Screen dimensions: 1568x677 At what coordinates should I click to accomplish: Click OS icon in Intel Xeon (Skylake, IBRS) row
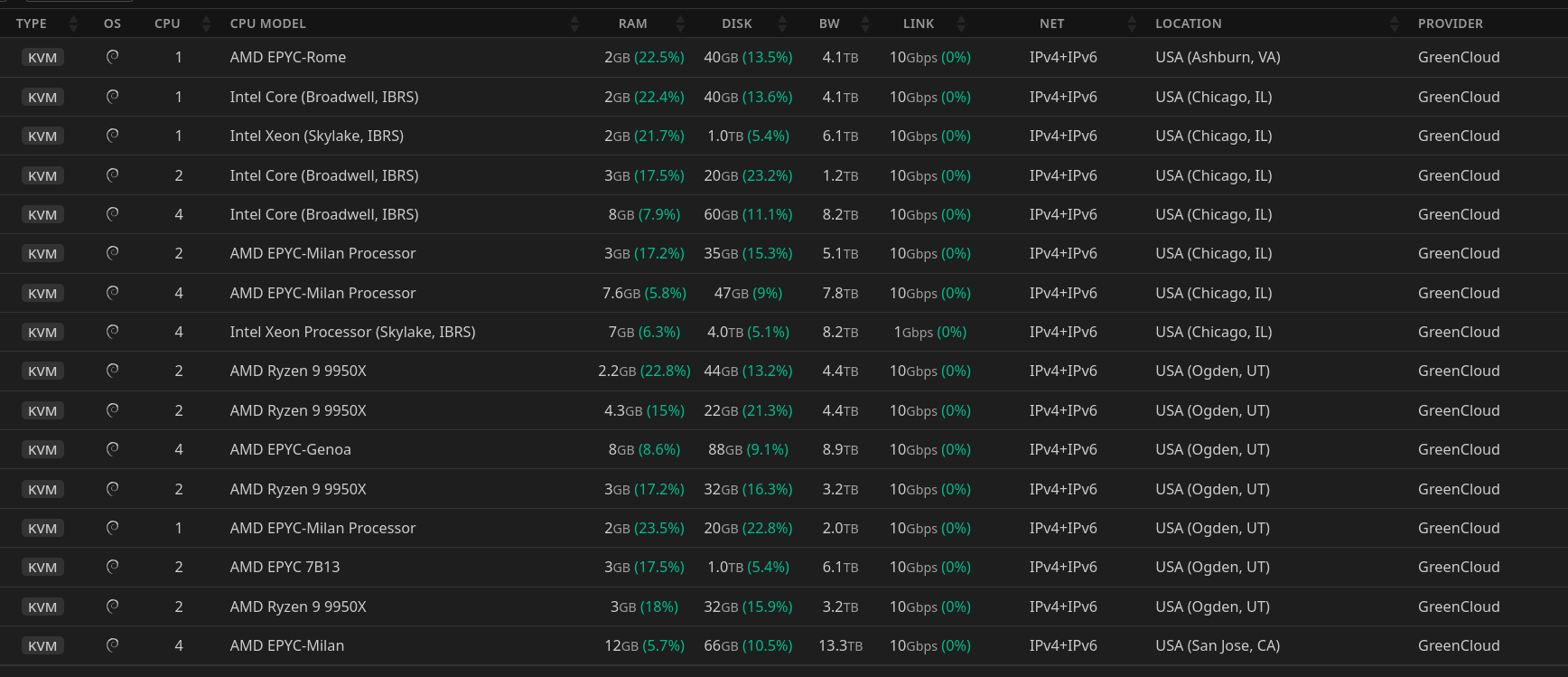point(113,136)
